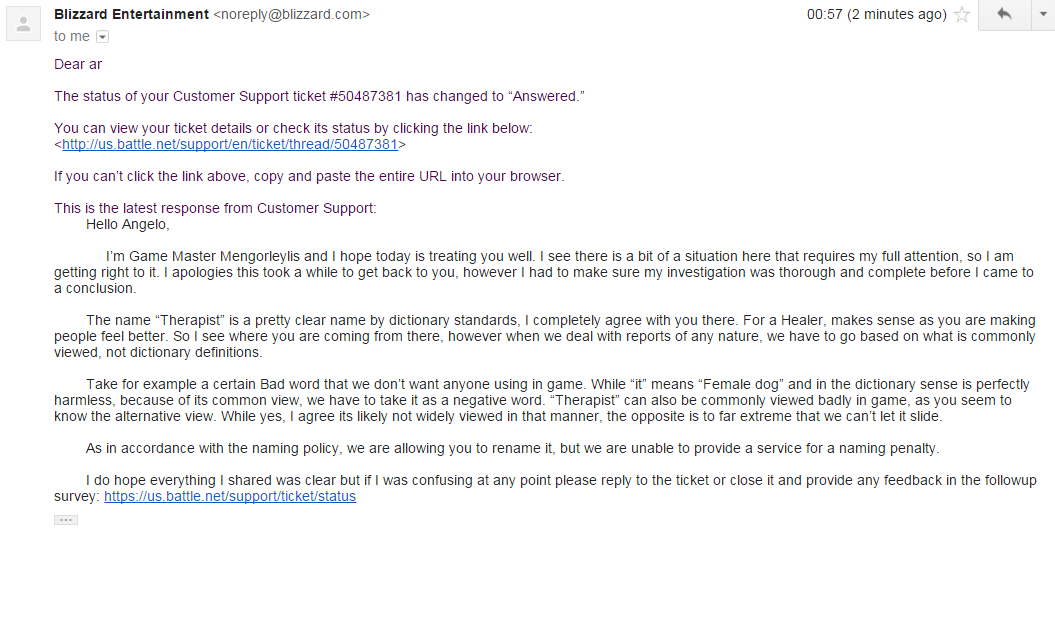Viewport: 1055px width, 628px height.
Task: Click the ticket number #50487381 in the body
Action: point(365,96)
